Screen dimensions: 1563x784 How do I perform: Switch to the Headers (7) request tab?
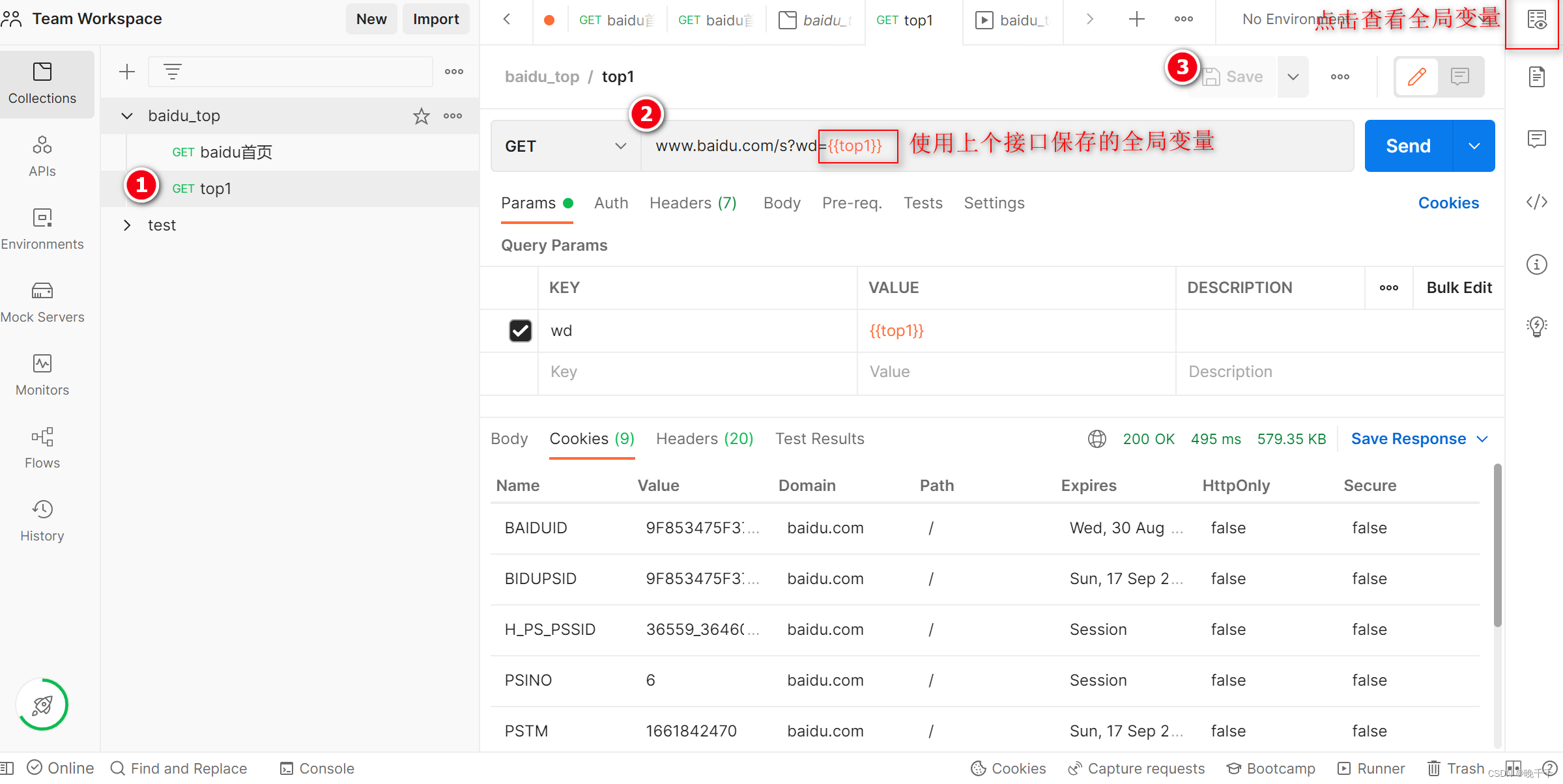(693, 203)
